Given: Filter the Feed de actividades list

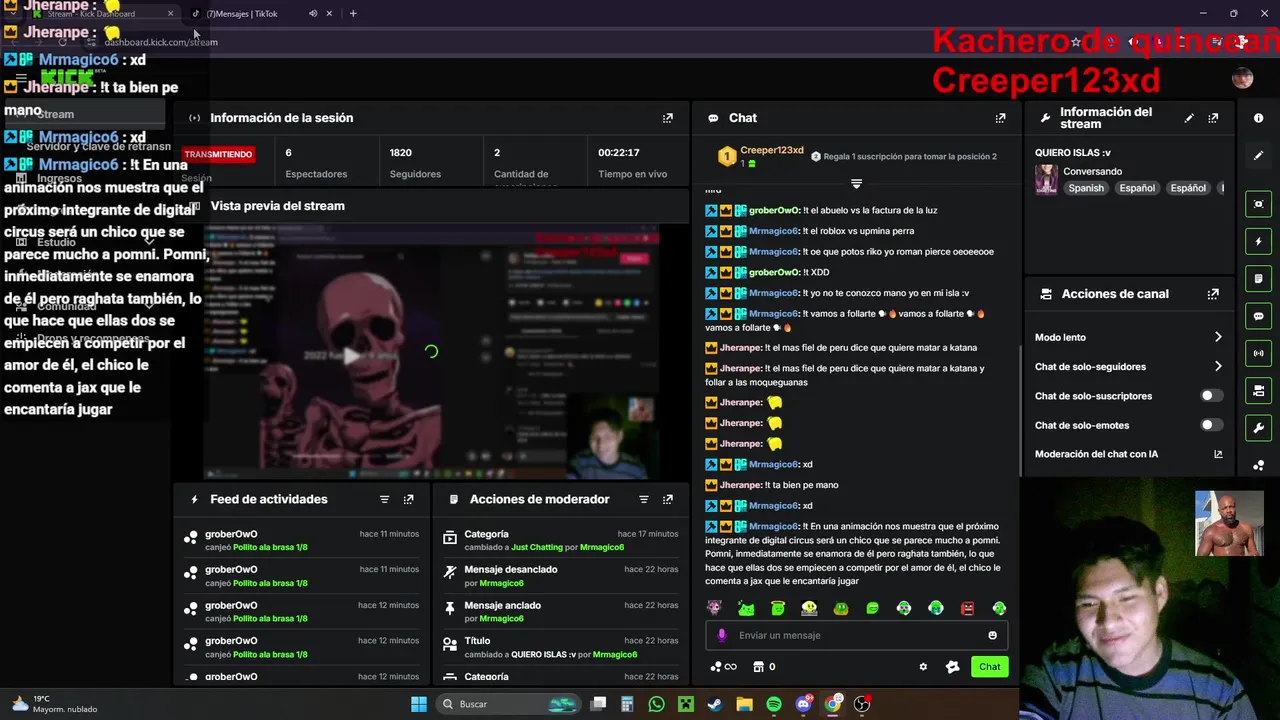Looking at the screenshot, I should pos(384,499).
